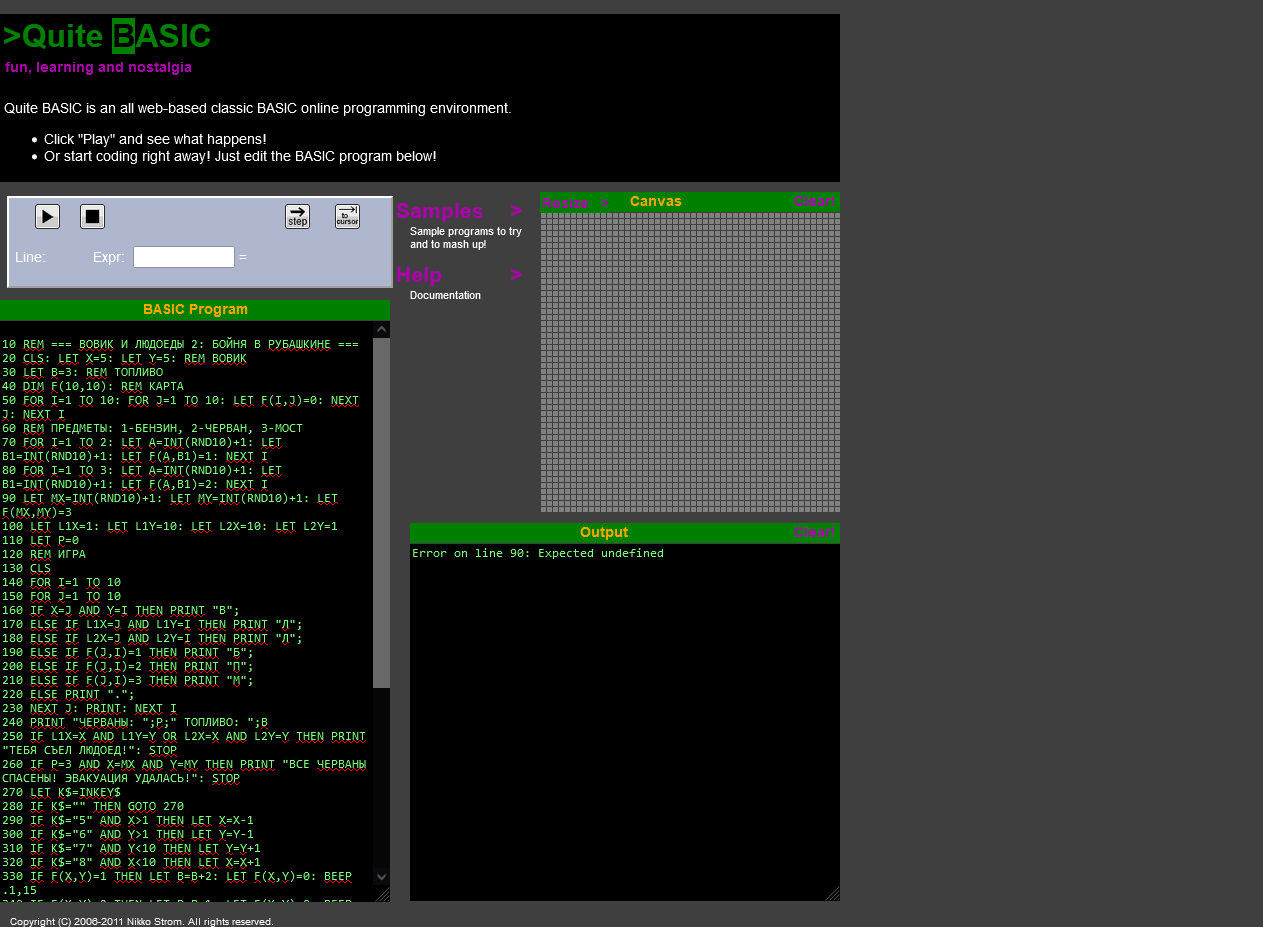Viewport: 1263px width, 927px height.
Task: Place cursor on line '280 IF K$="" THEN GOTO 270'
Action: [x=93, y=806]
